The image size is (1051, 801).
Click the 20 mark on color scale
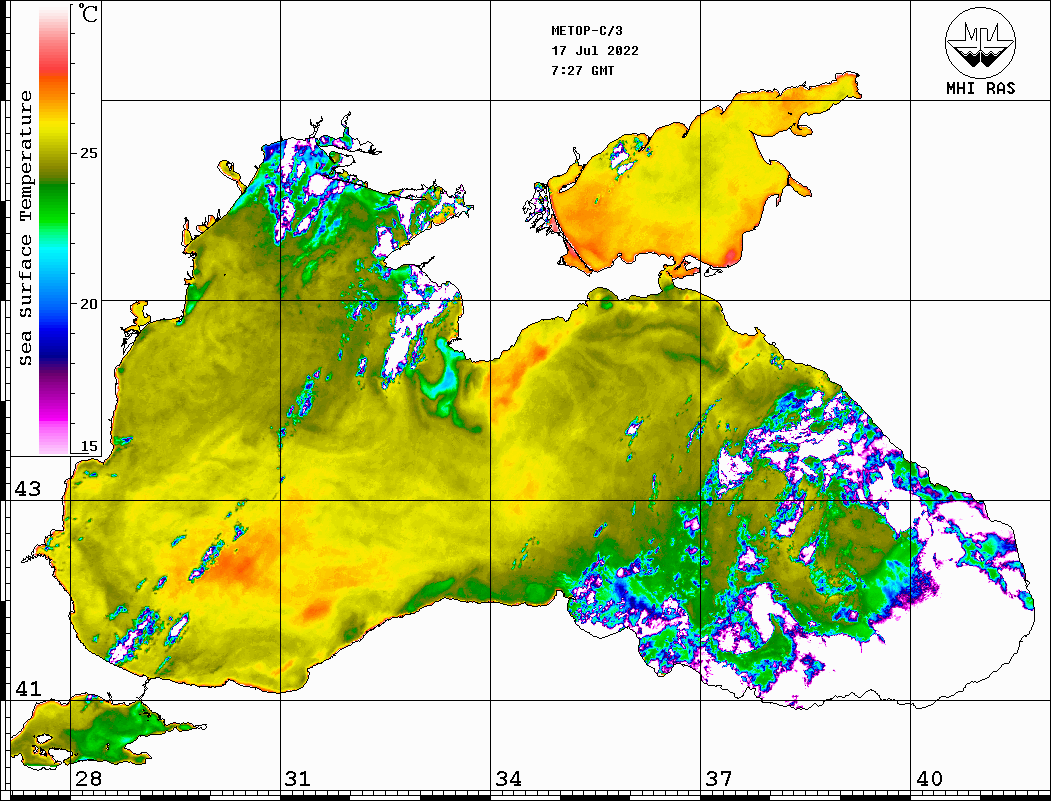click(x=88, y=304)
